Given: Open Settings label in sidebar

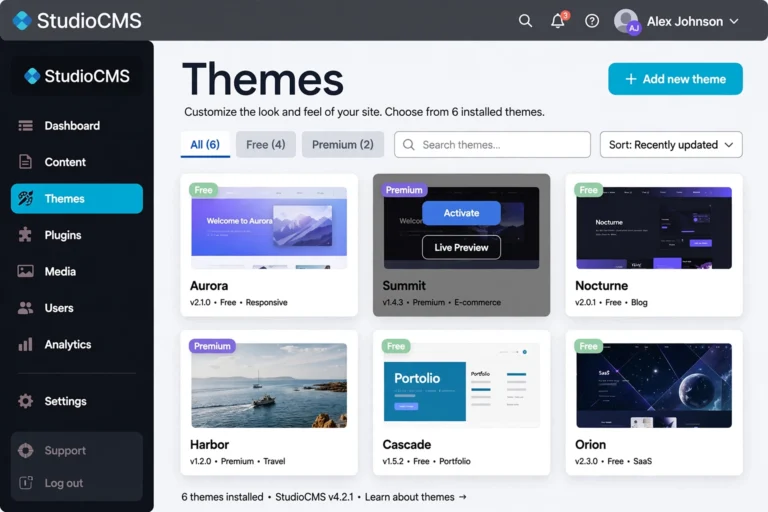Looking at the screenshot, I should pyautogui.click(x=66, y=401).
